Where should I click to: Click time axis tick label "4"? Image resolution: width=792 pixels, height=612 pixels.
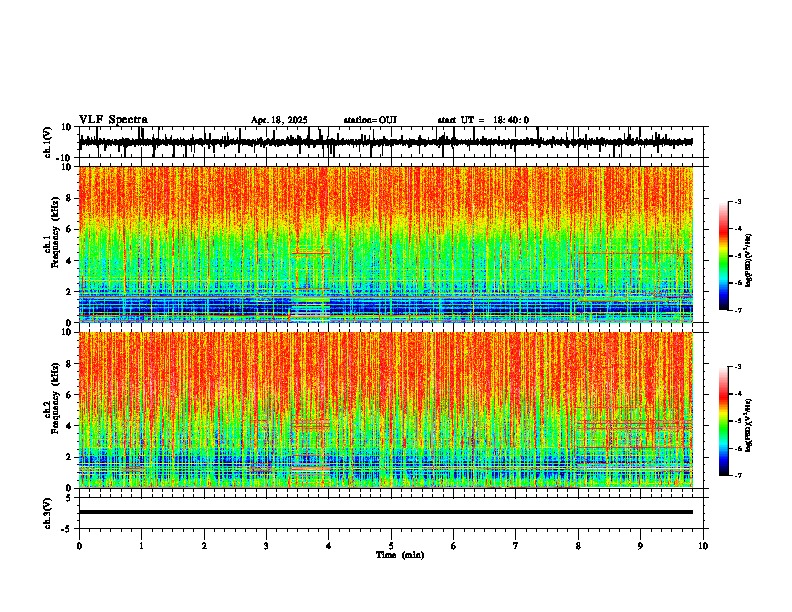click(x=329, y=546)
